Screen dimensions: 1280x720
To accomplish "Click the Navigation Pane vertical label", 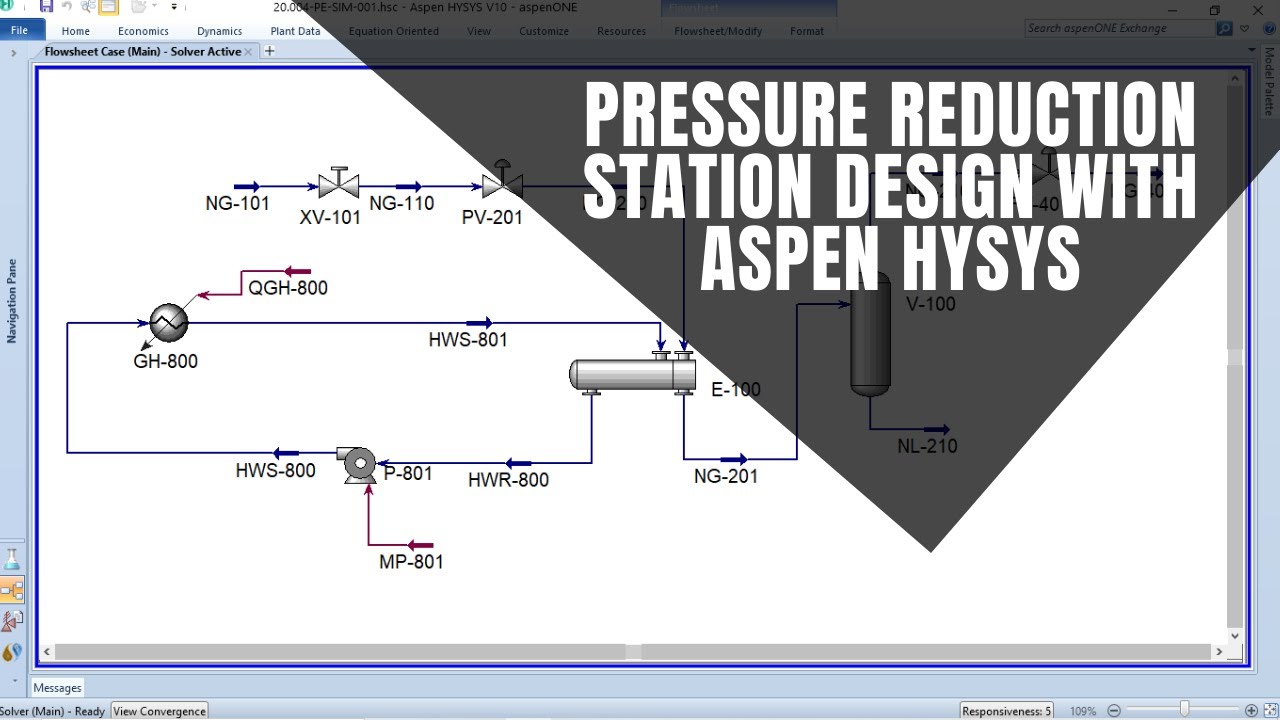I will coord(12,301).
